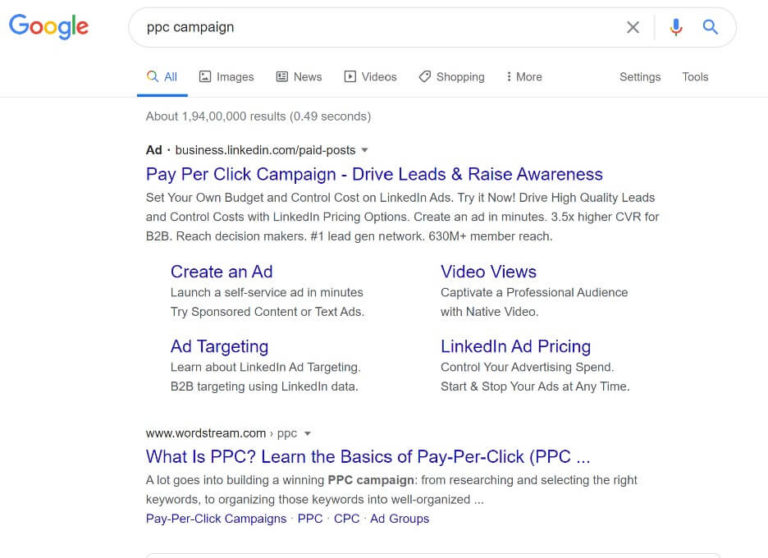Screen dimensions: 768x558
Task: Open Pay Per Click Campaign ad headline
Action: click(x=374, y=174)
